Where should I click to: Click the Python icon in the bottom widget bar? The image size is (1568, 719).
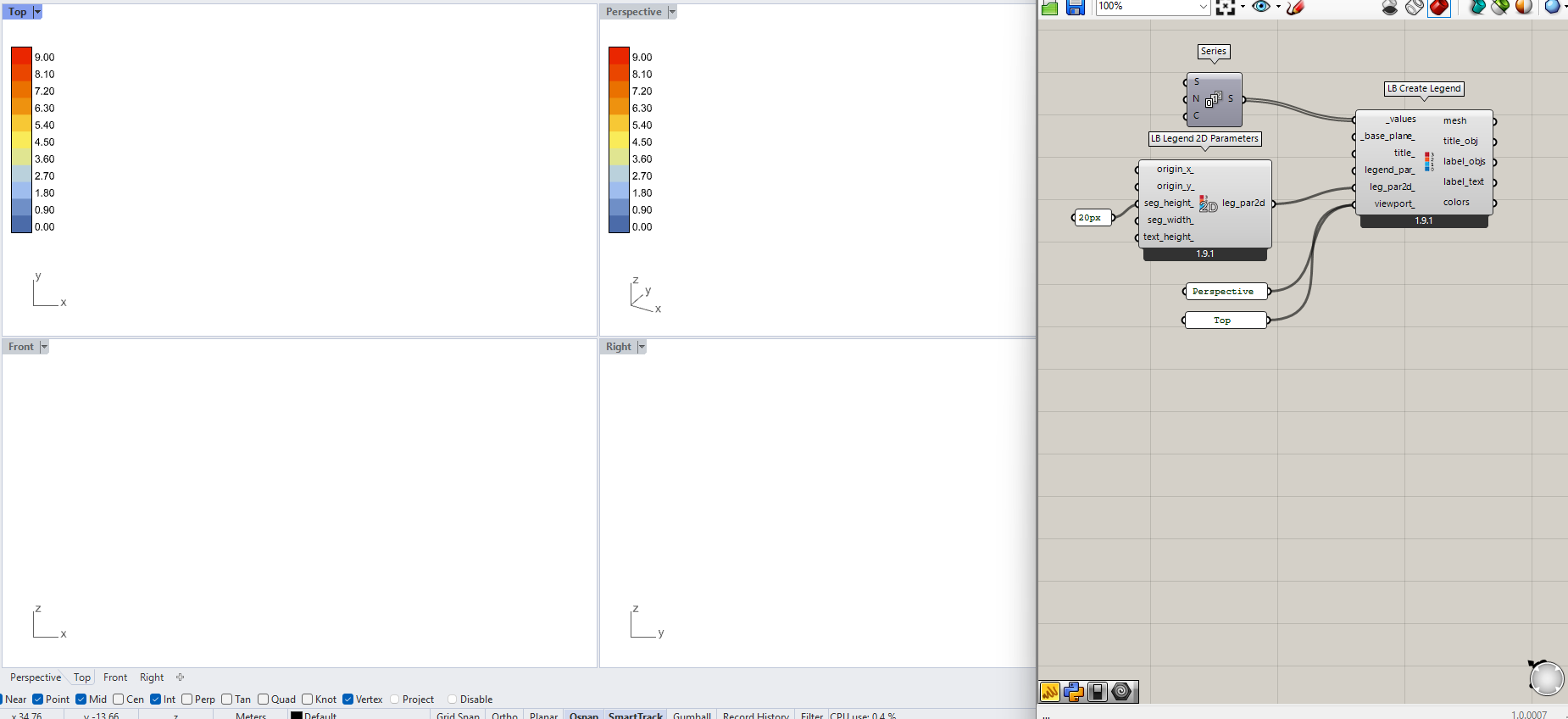[x=1073, y=692]
